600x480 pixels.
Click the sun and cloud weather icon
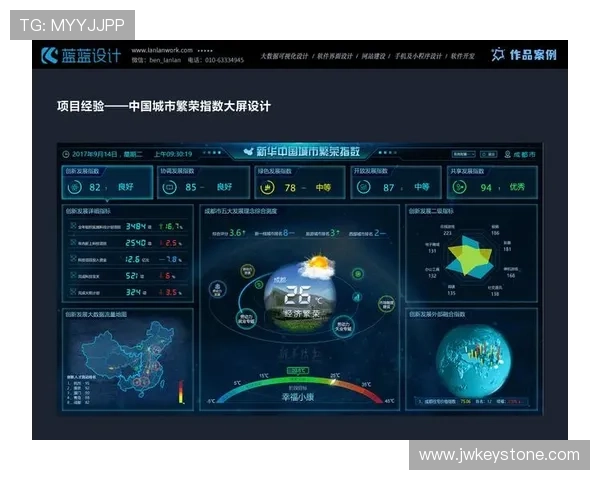coord(317,267)
